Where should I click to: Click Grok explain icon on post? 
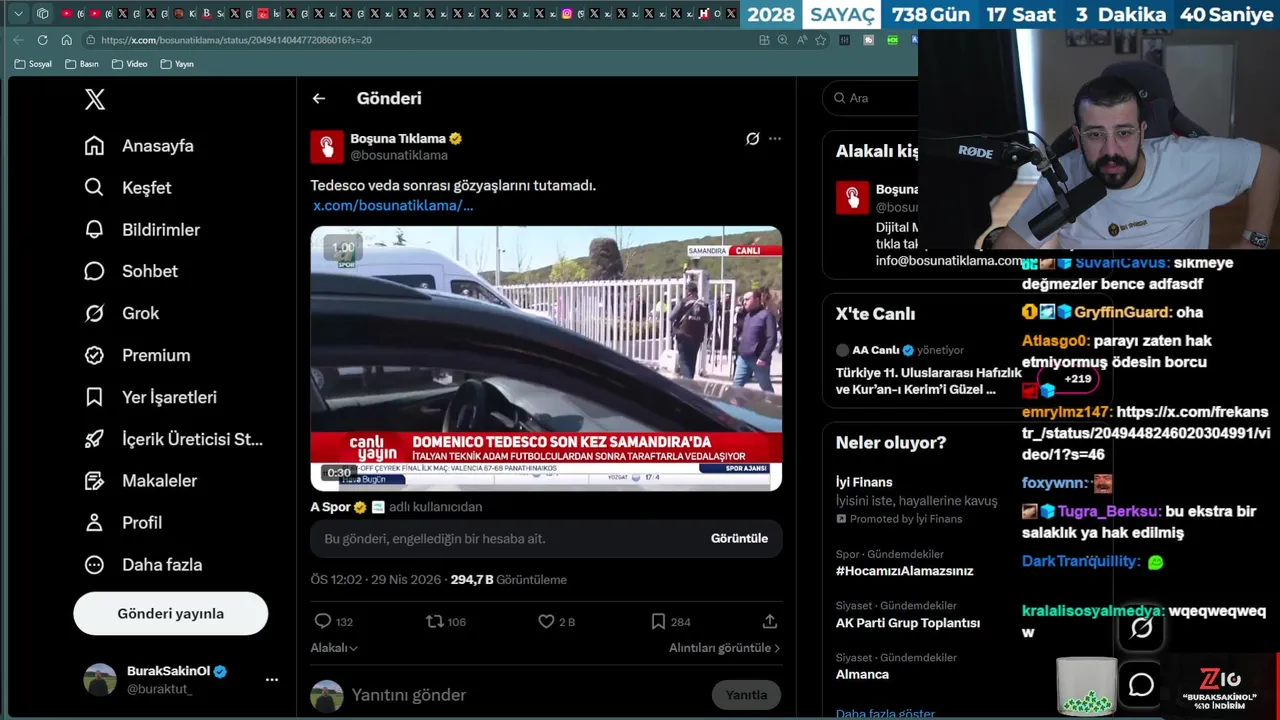pos(753,139)
